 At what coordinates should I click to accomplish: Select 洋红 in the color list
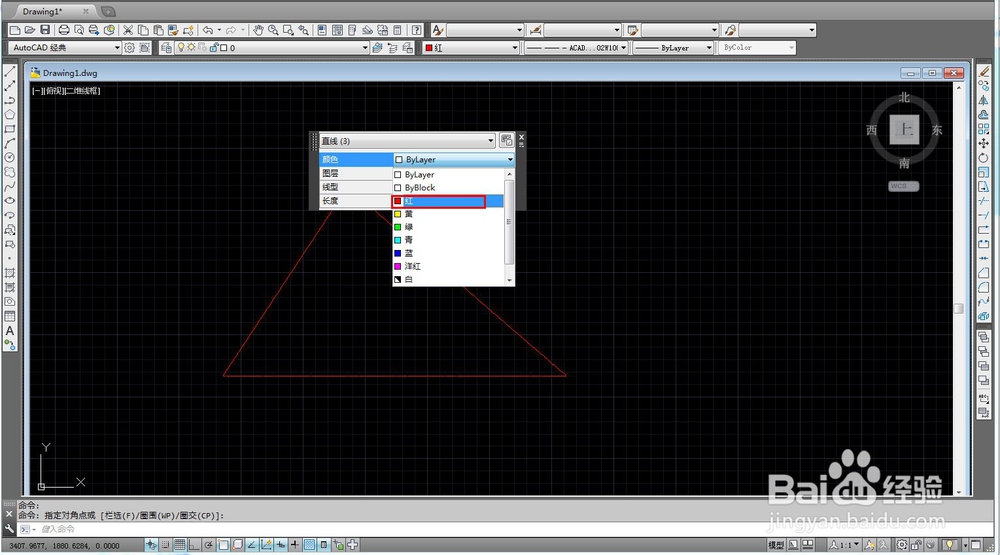click(448, 266)
